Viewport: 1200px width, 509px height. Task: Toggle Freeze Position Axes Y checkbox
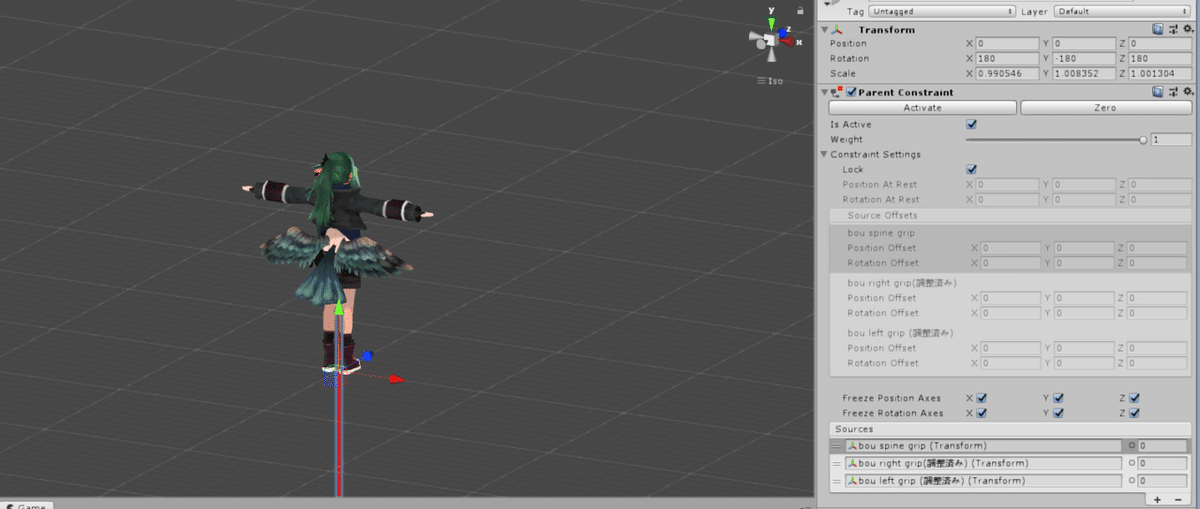[x=1058, y=398]
